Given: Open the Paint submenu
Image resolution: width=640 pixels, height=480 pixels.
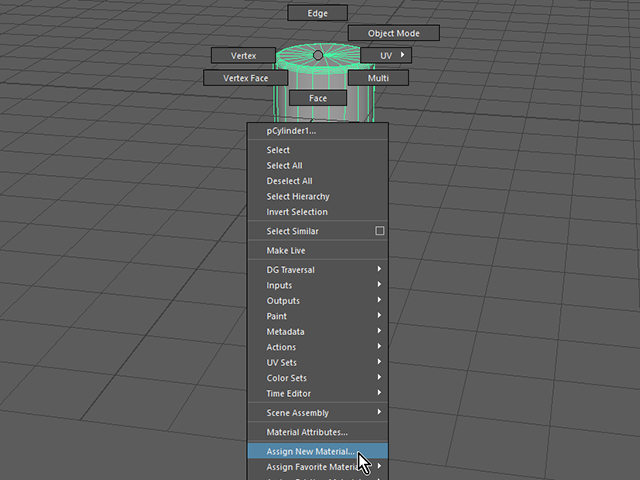Looking at the screenshot, I should 318,316.
